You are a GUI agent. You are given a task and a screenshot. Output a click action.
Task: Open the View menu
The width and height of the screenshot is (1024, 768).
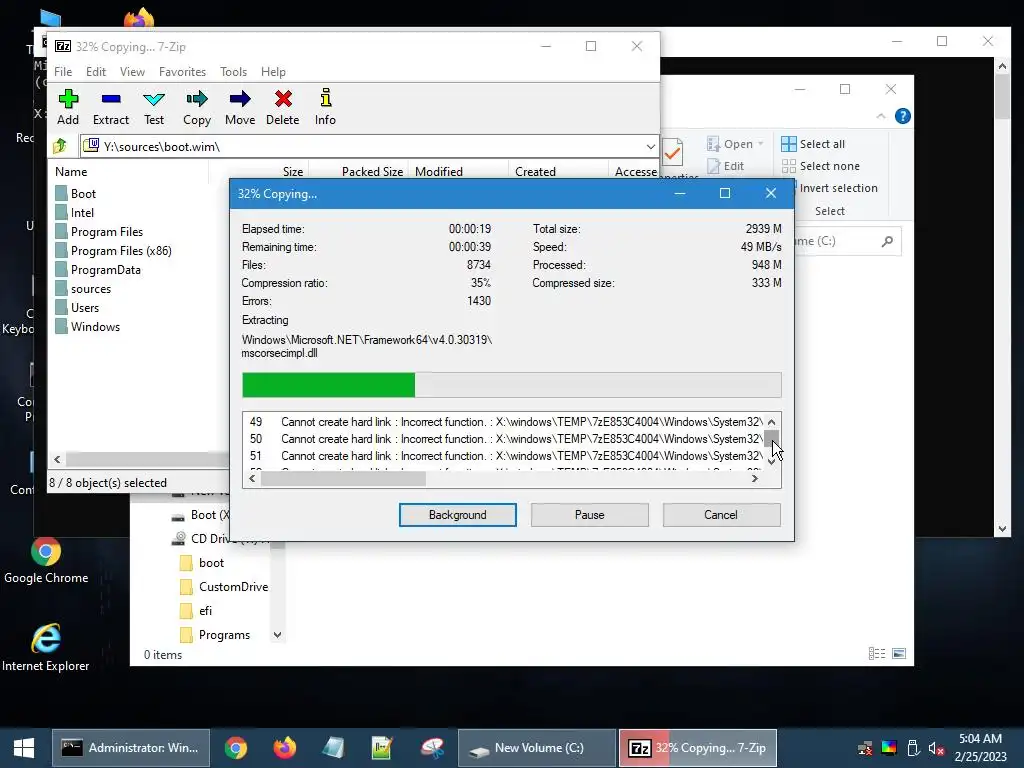[x=132, y=72]
